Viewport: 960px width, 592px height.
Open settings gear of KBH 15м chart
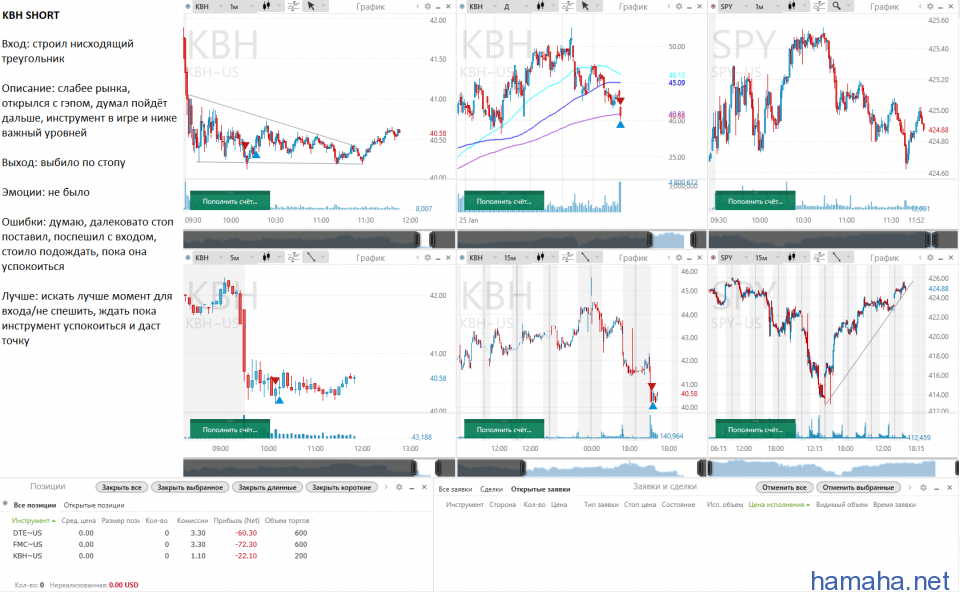tap(678, 258)
